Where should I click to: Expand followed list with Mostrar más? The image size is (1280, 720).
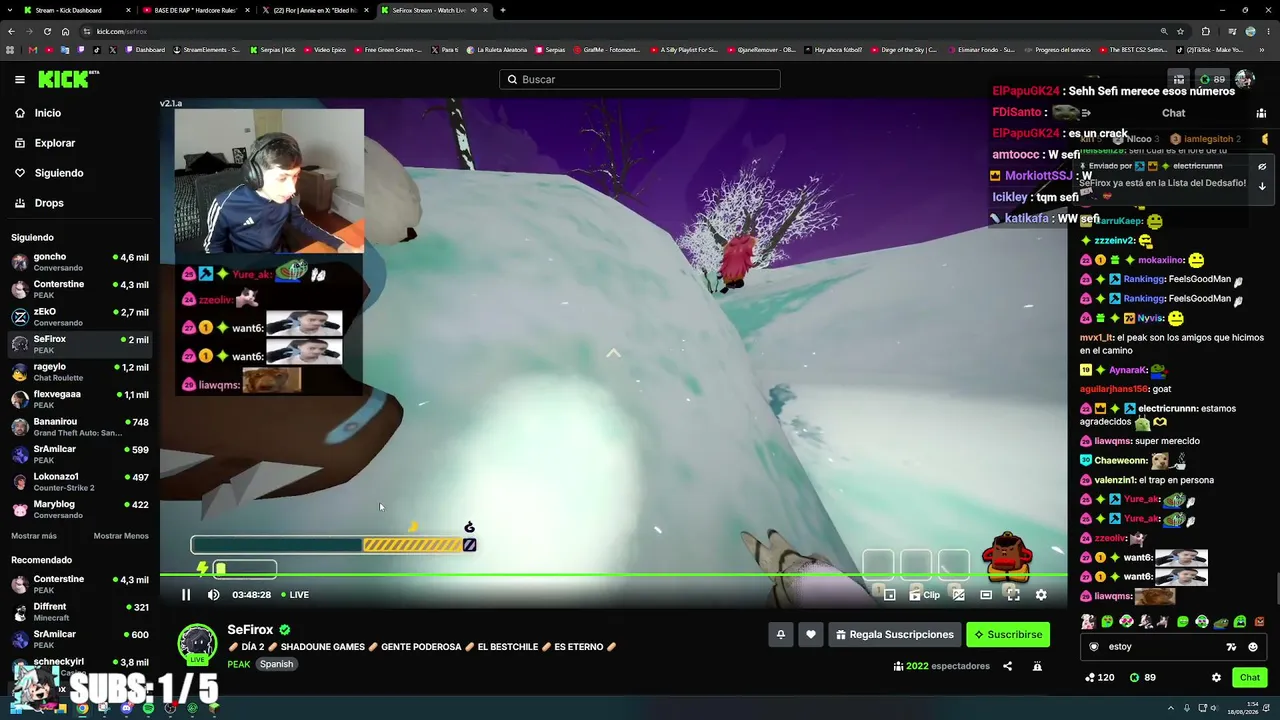tap(34, 536)
